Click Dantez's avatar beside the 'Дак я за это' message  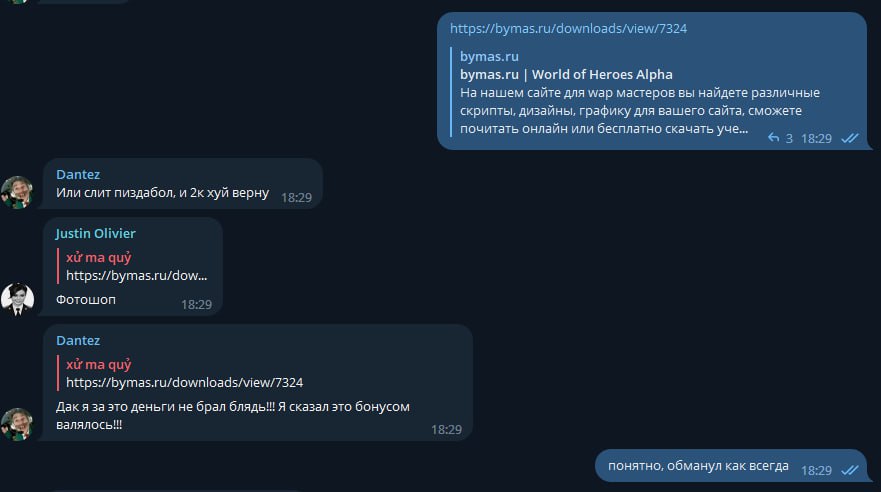(x=17, y=424)
